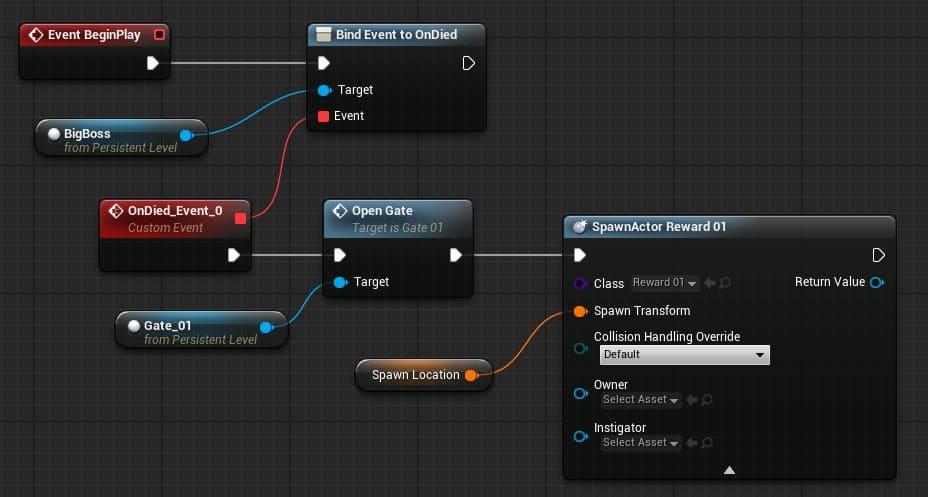Click the Event BeginPlay node title
This screenshot has width=928, height=497.
coord(94,35)
